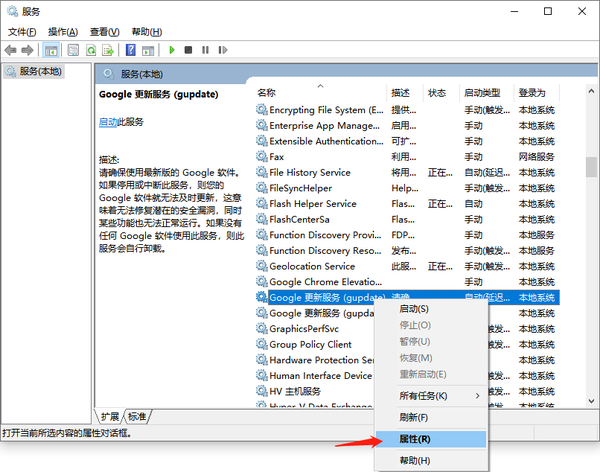The image size is (600, 472).
Task: Switch to the 标准 tab at bottom
Action: (137, 417)
